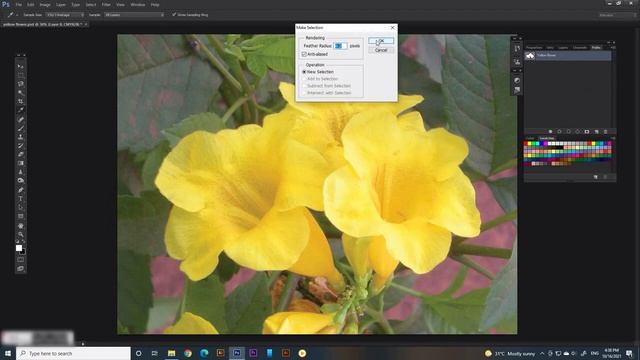Click Fill path icon in Paths panel
This screenshot has height=360, width=640.
[x=550, y=131]
